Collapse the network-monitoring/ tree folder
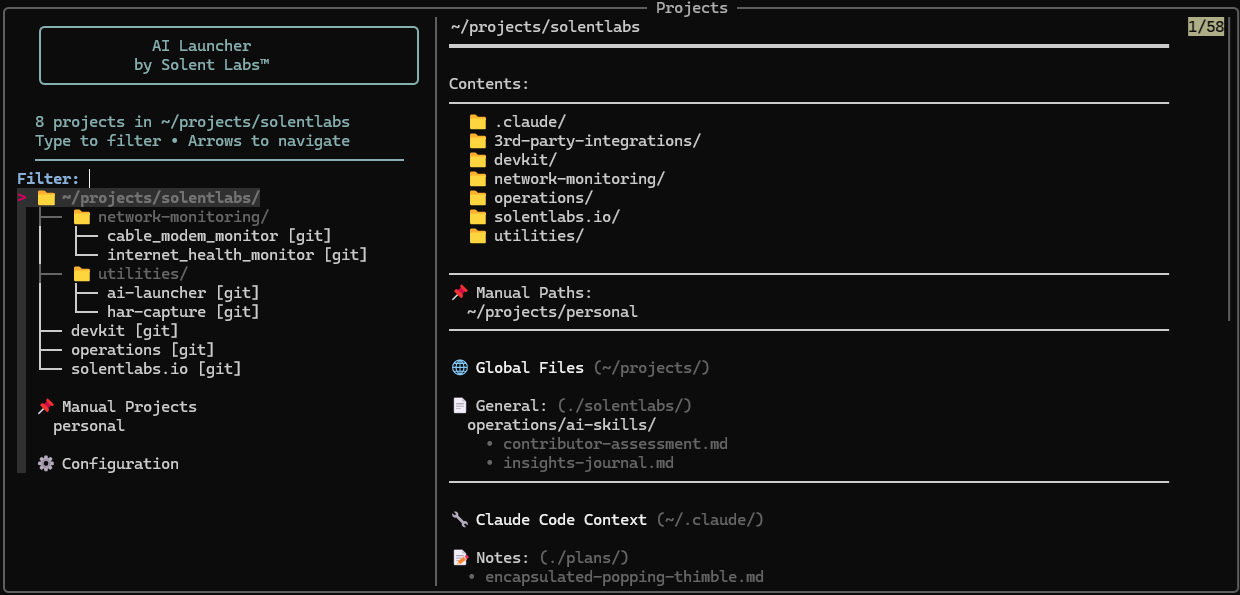 pyautogui.click(x=183, y=217)
